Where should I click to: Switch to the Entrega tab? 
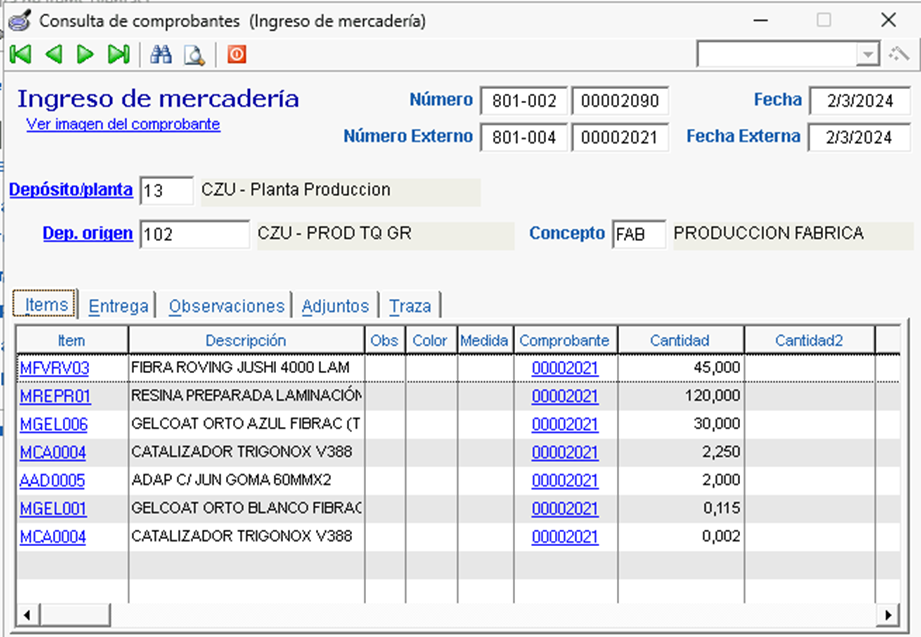[x=118, y=306]
